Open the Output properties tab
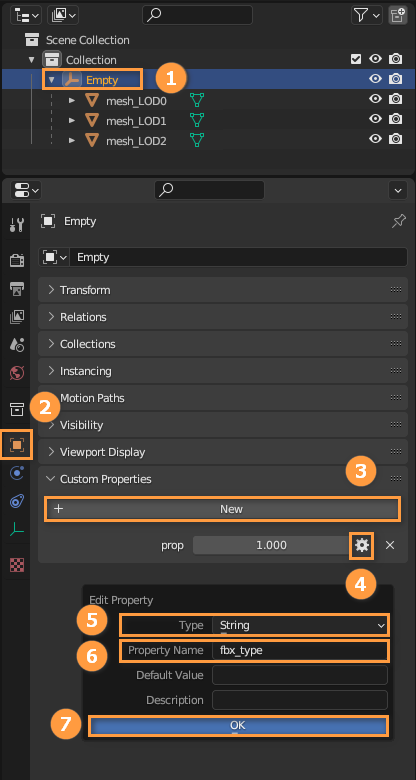Screen dimensions: 416x780 click(17, 288)
